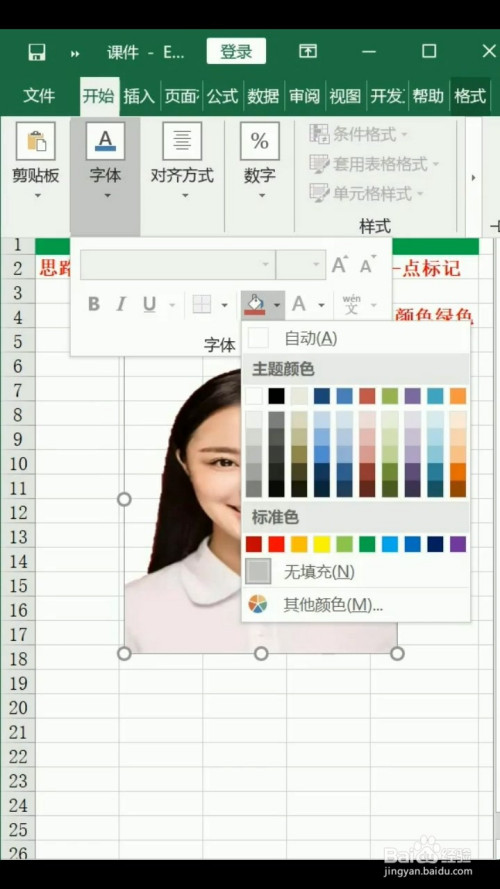Select standard purple swatch

pos(458,544)
